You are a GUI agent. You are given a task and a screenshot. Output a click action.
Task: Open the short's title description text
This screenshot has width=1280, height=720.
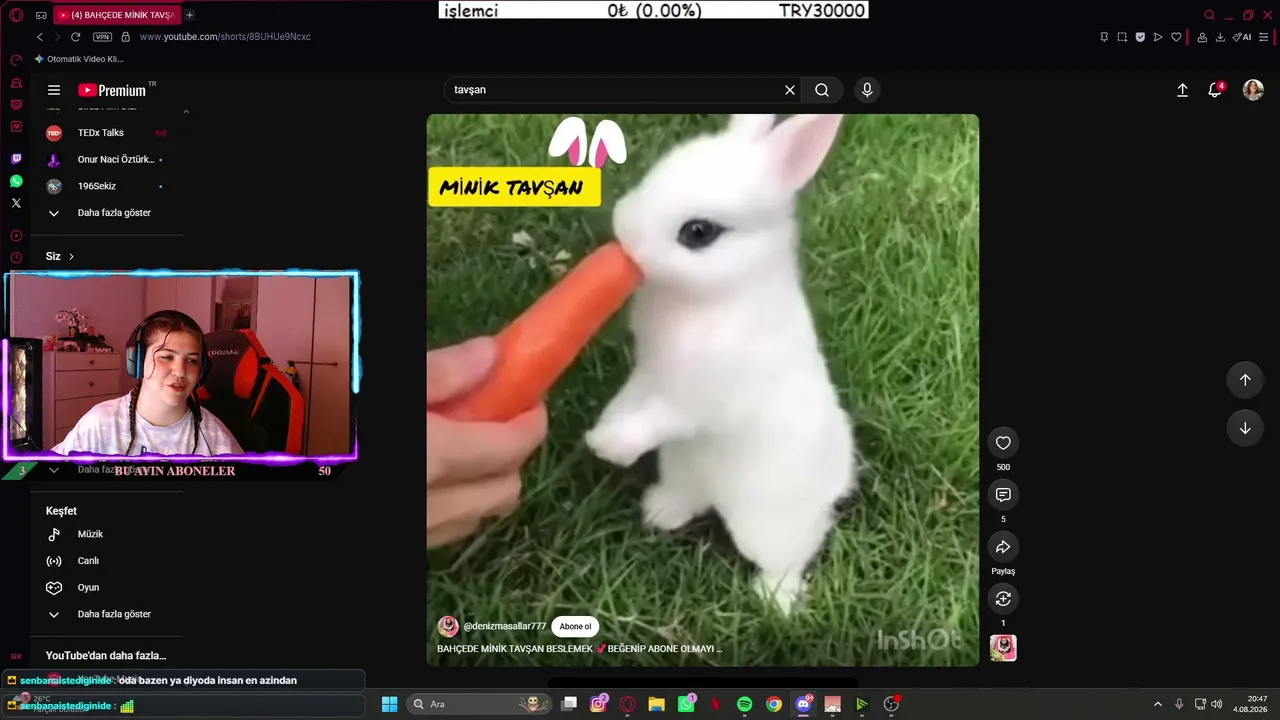coord(579,649)
